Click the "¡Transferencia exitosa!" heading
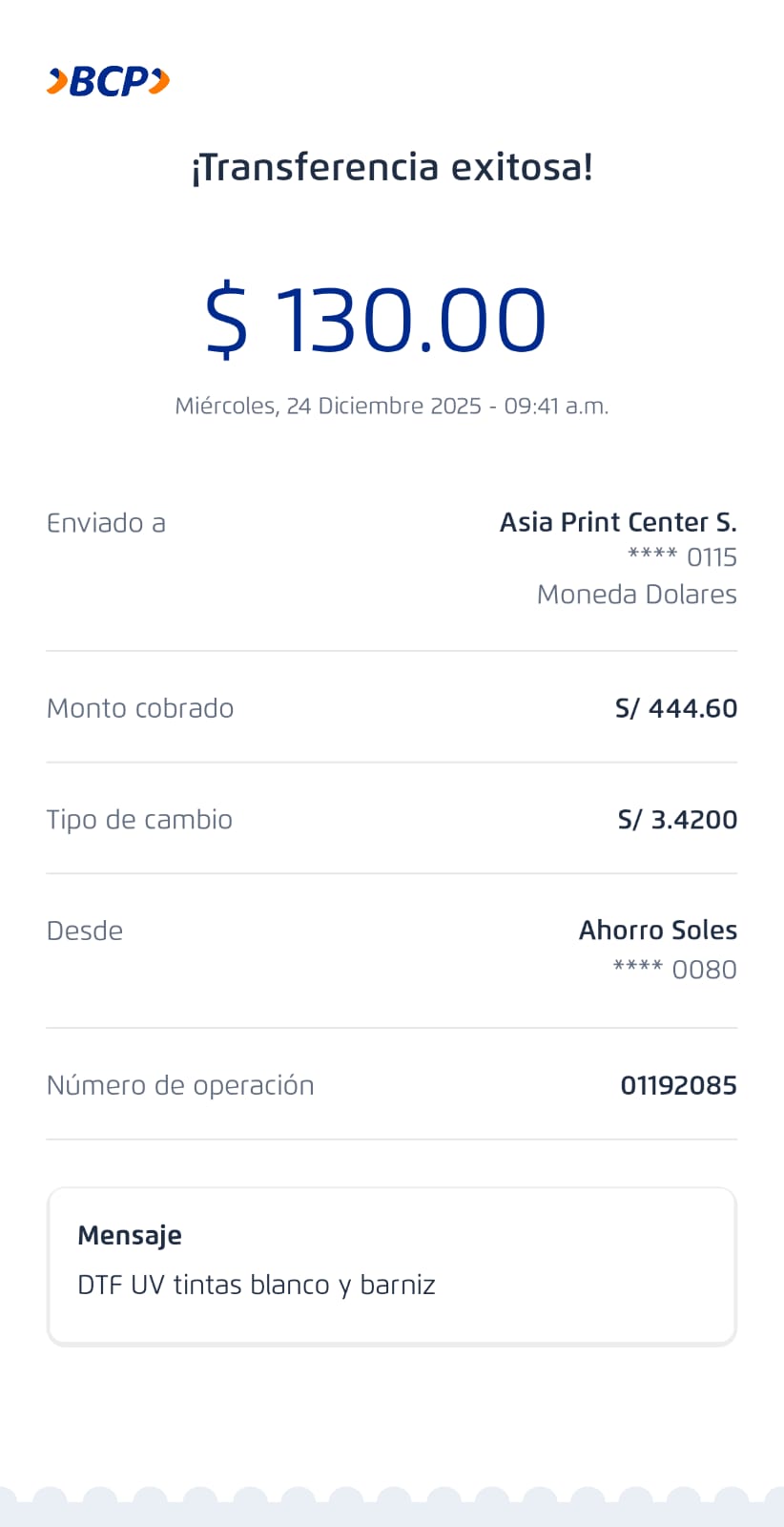 392,167
